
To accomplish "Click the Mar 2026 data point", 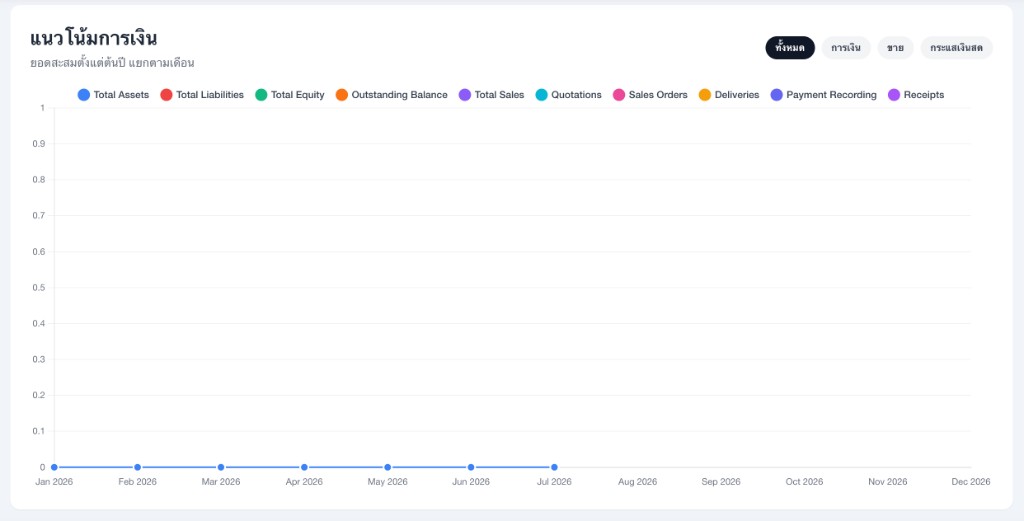I will pyautogui.click(x=221, y=467).
